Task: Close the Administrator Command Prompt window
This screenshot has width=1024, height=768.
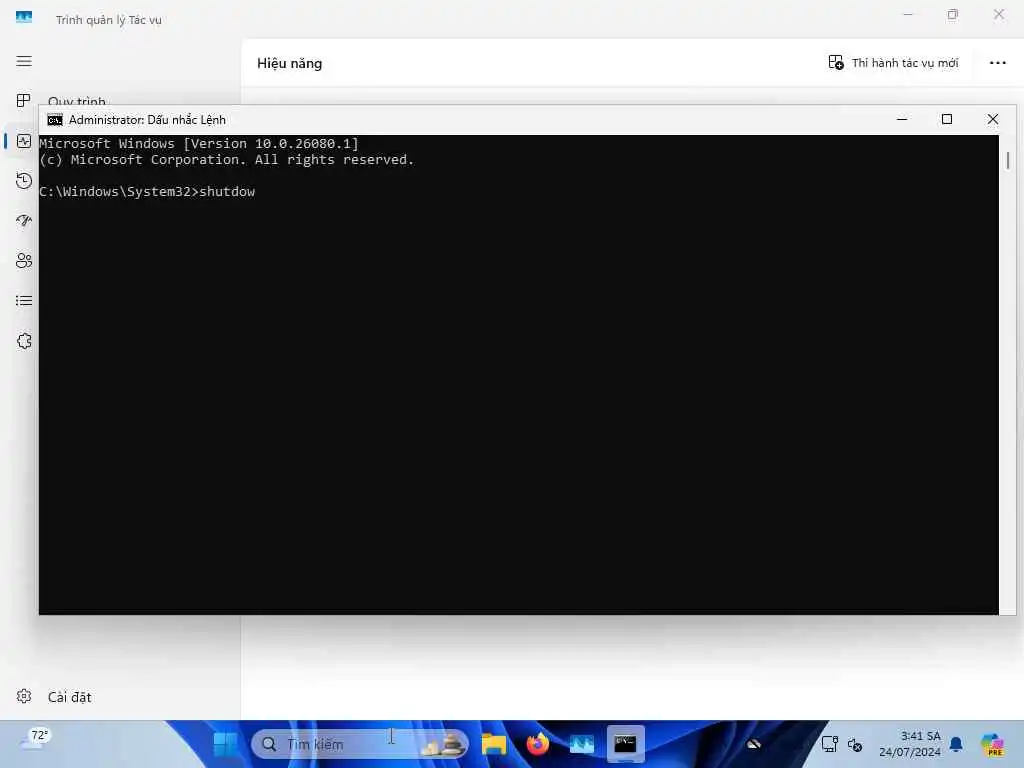Action: [x=993, y=120]
